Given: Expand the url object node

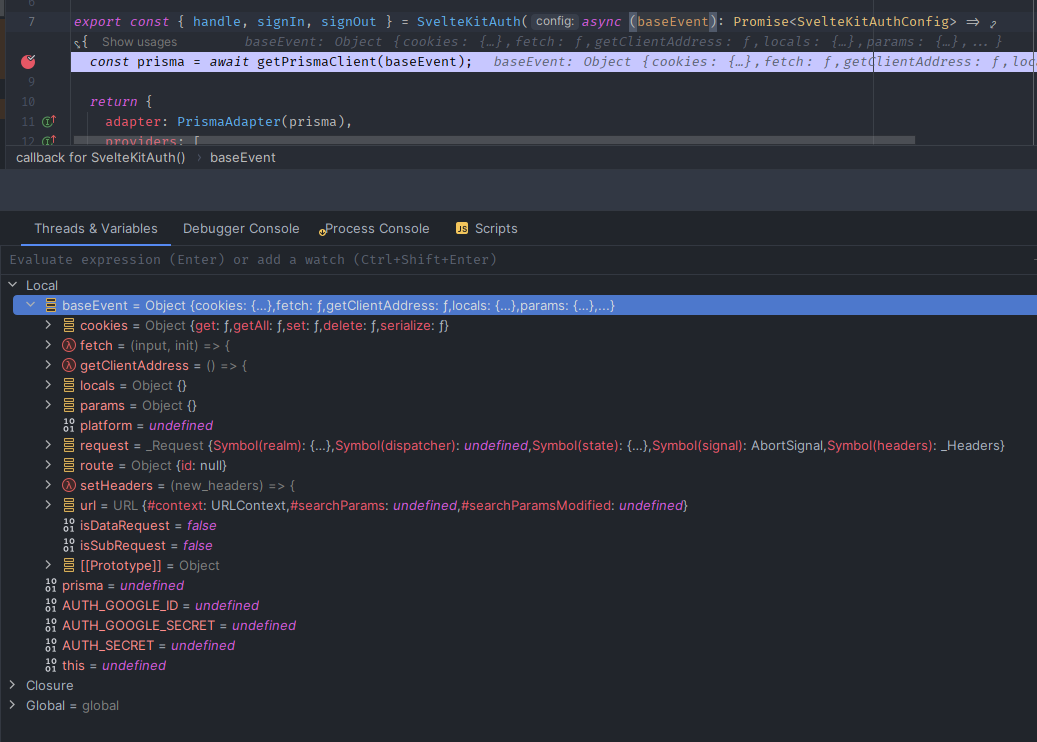Looking at the screenshot, I should [48, 505].
